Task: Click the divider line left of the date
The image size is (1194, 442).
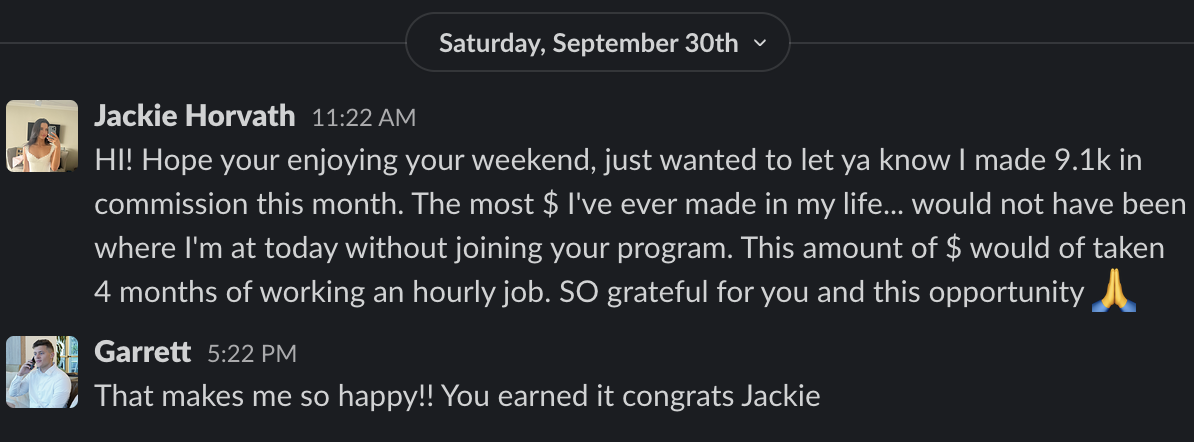Action: coord(200,43)
